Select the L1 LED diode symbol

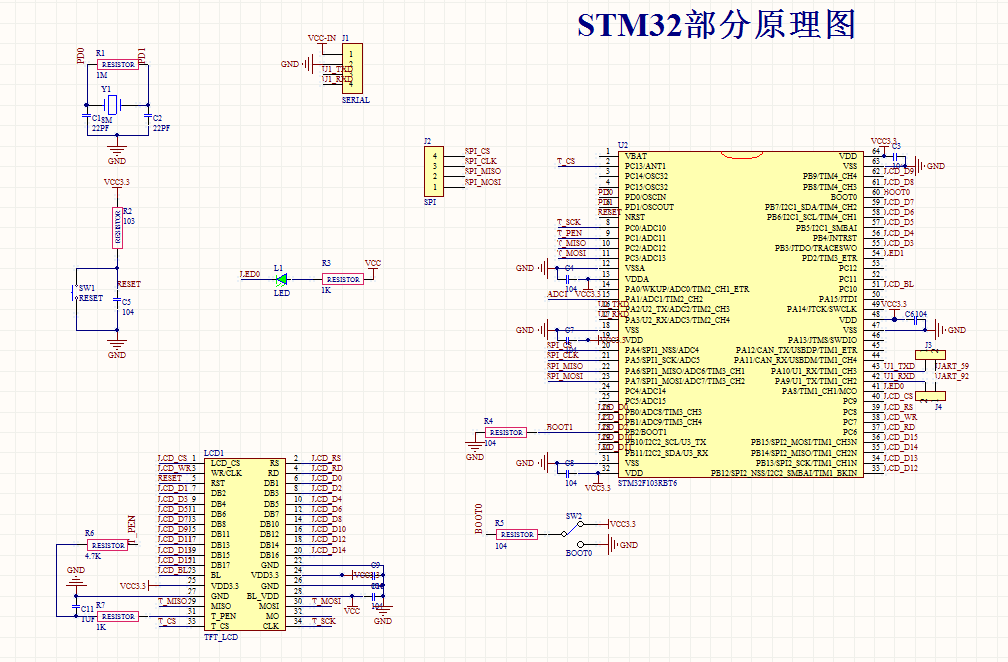tap(282, 279)
